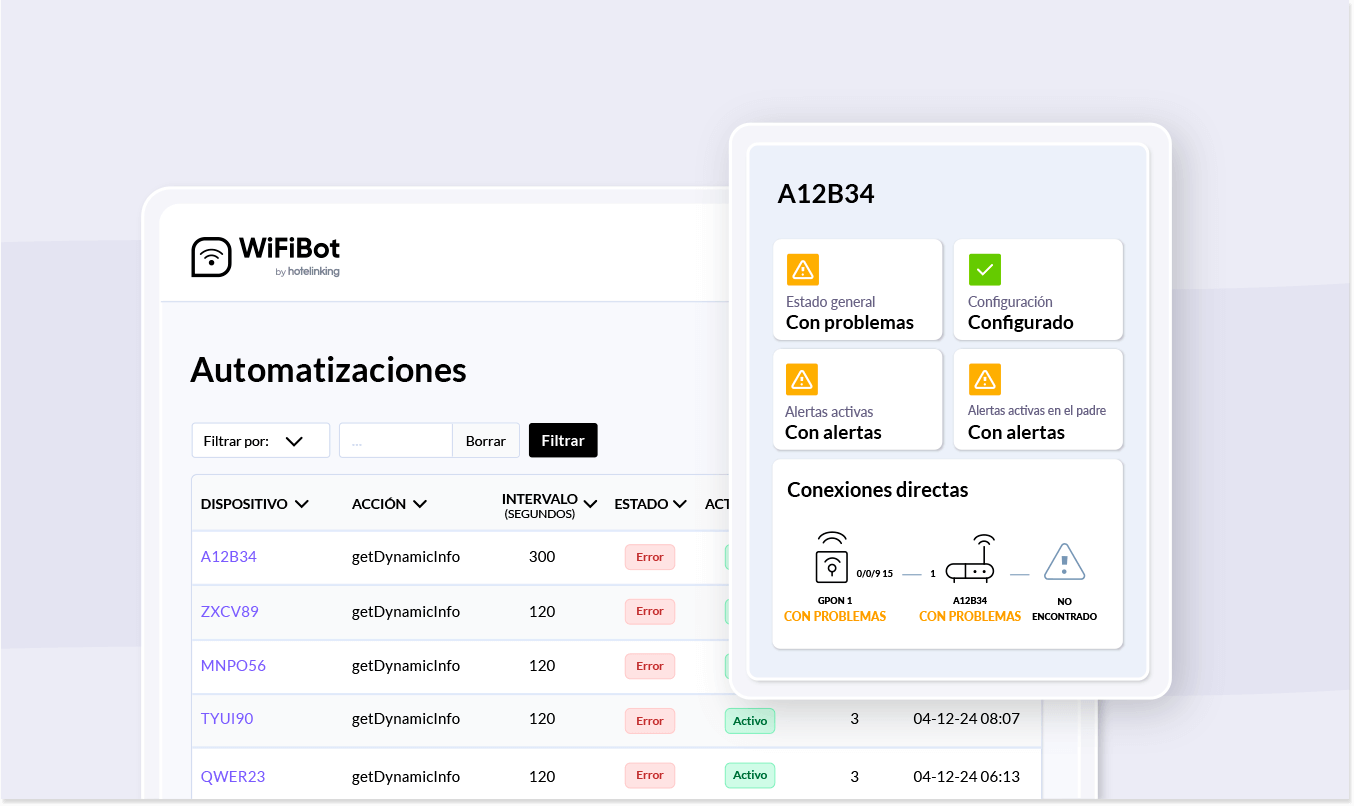Click CON PROBLEMAS under GPON 1
The image size is (1354, 806).
[x=835, y=617]
